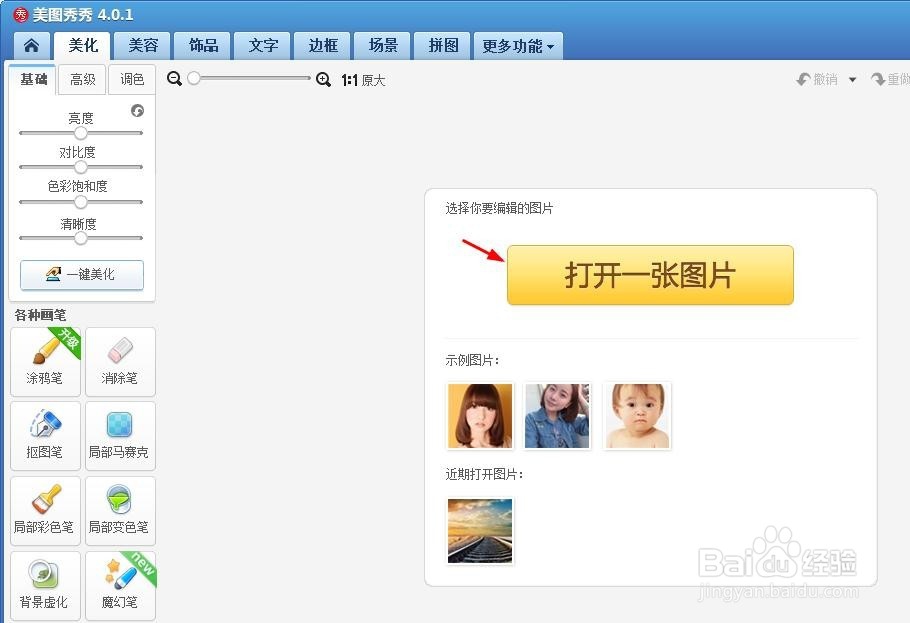Screen dimensions: 910x623
Task: Open the sample photo of girl with bangs
Action: point(480,416)
